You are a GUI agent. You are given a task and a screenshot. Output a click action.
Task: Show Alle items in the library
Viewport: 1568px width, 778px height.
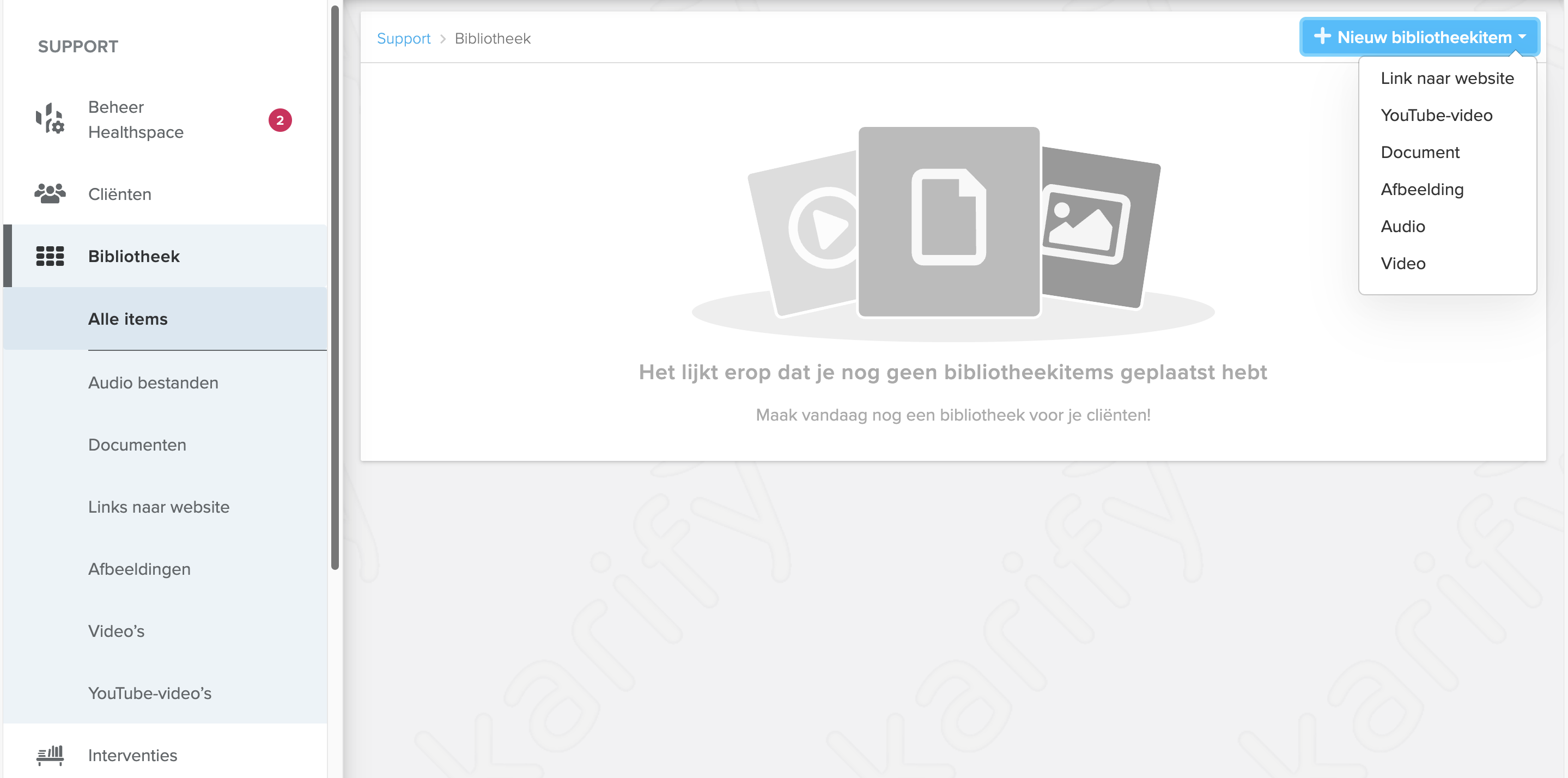[x=165, y=319]
